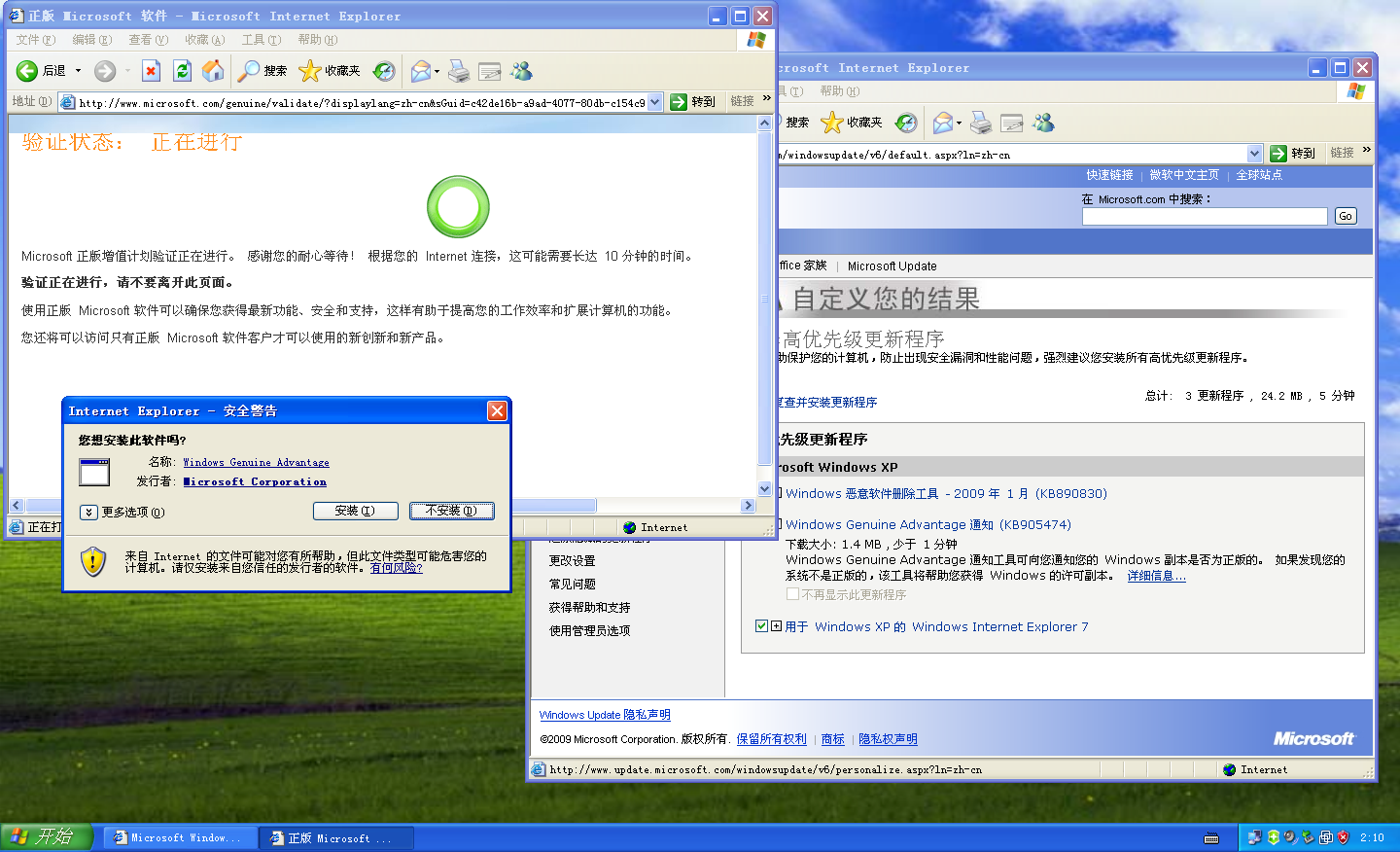Expand 链接 chevron in front window

click(x=767, y=98)
